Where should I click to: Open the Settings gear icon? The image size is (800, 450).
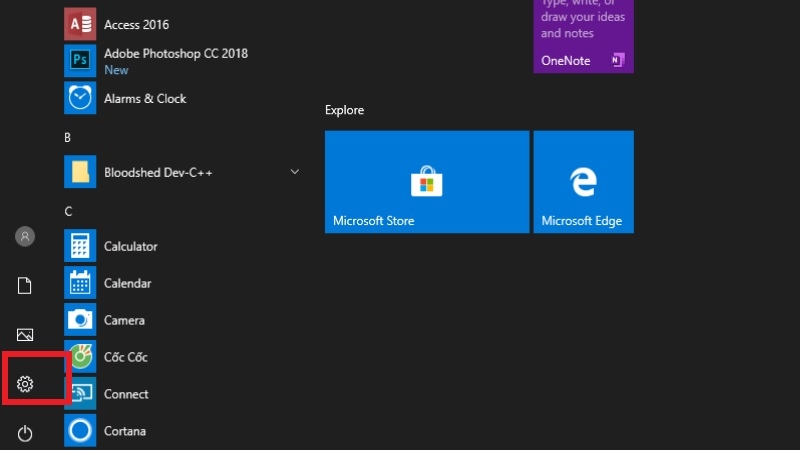point(24,384)
